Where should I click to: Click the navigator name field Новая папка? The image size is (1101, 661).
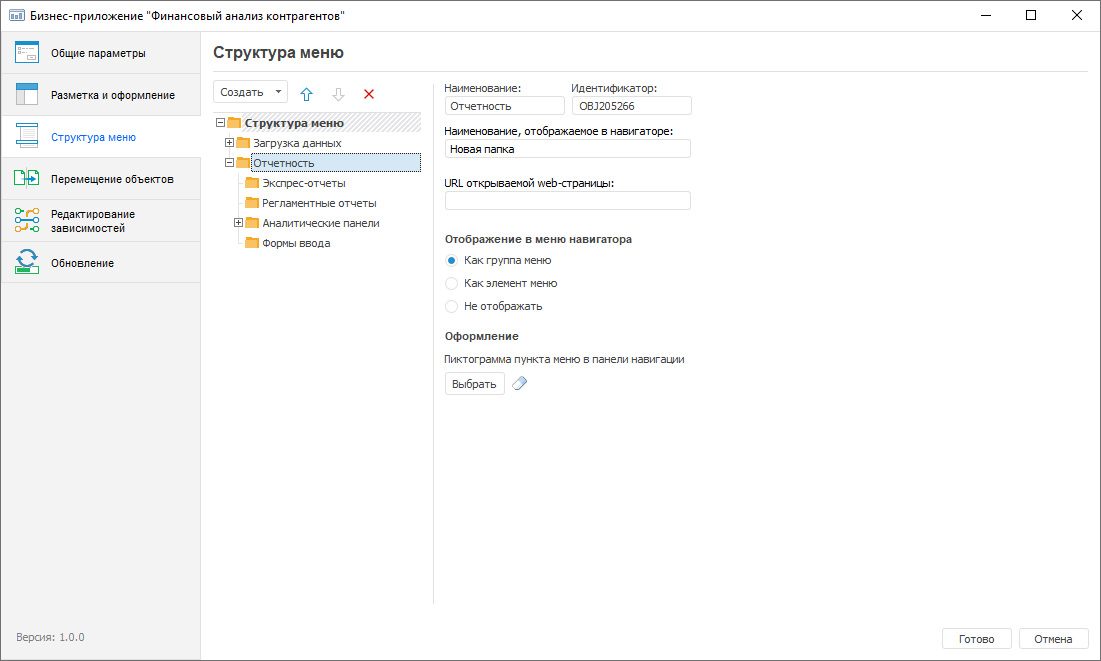point(568,149)
